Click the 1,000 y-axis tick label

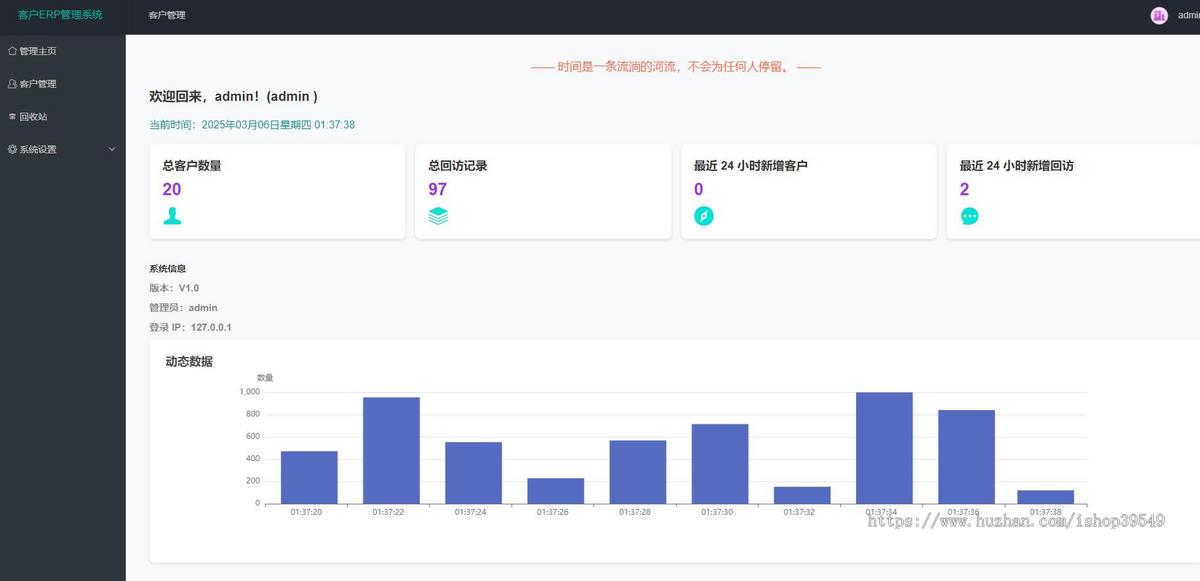pos(250,392)
